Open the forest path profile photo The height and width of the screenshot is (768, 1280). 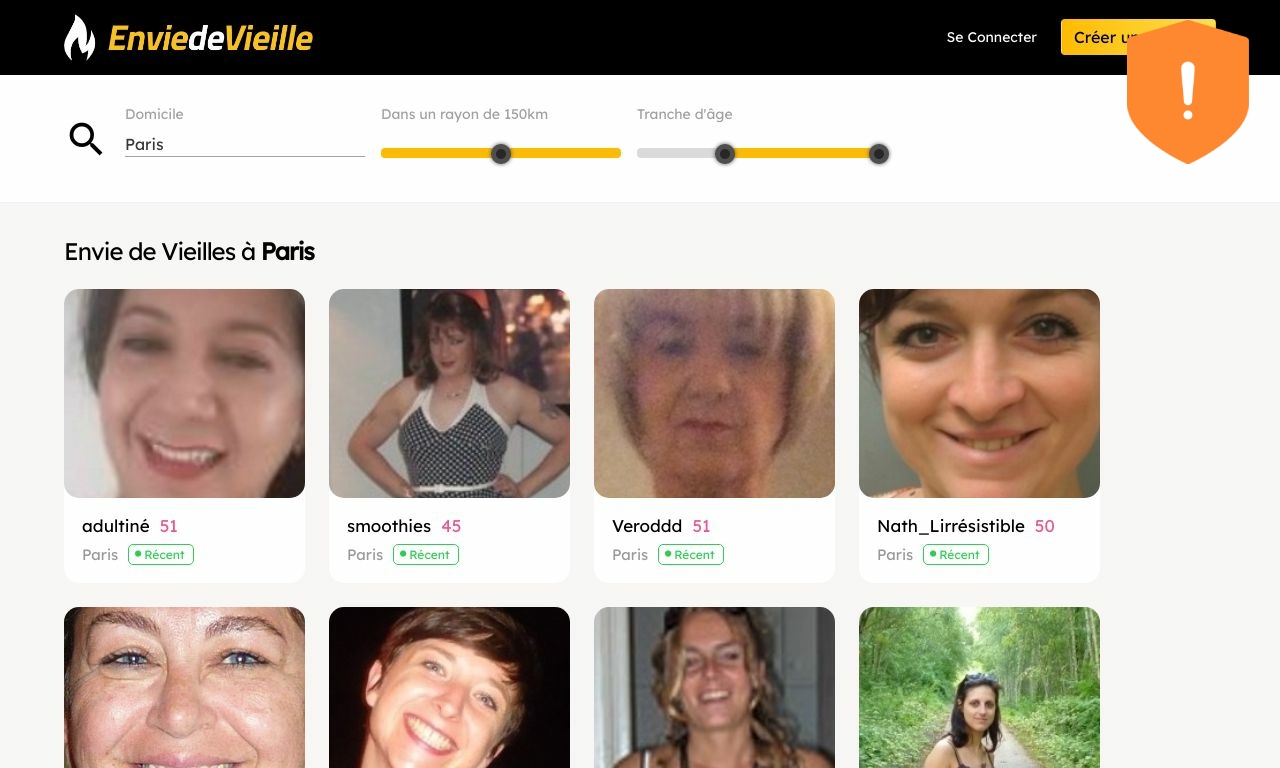(979, 687)
